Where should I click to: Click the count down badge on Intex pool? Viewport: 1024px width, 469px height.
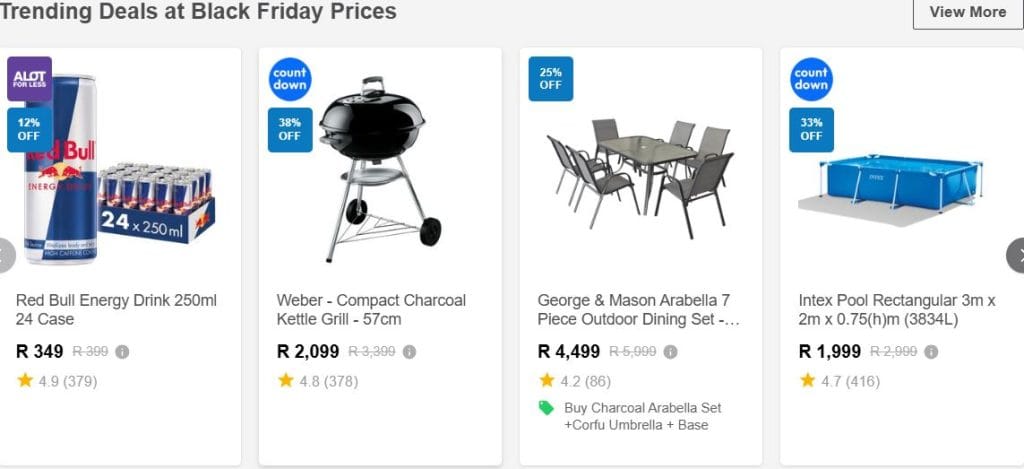click(811, 80)
